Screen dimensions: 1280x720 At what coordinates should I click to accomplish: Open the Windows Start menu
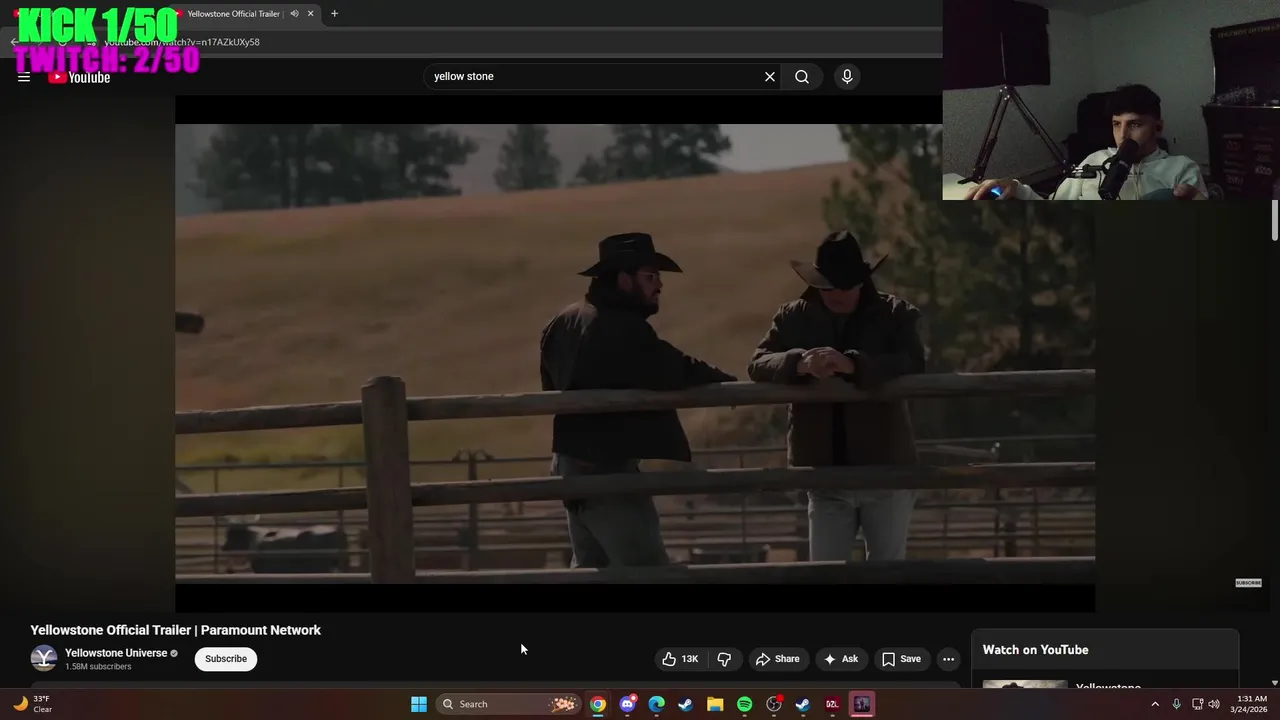419,704
